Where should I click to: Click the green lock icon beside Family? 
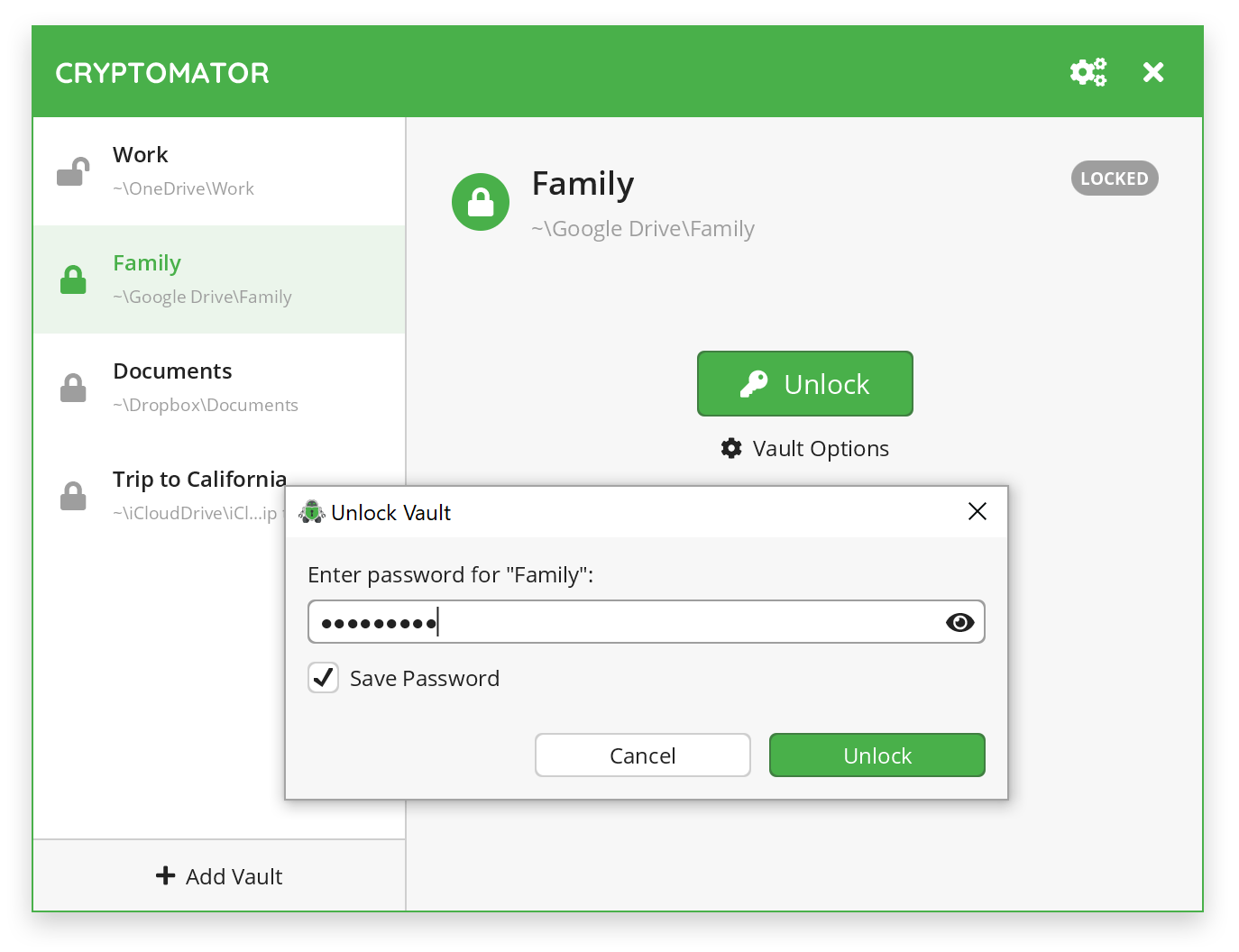pos(73,279)
